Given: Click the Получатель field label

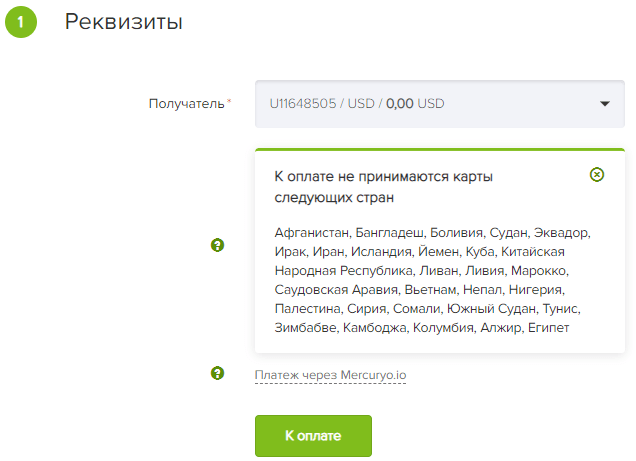Looking at the screenshot, I should click(186, 103).
